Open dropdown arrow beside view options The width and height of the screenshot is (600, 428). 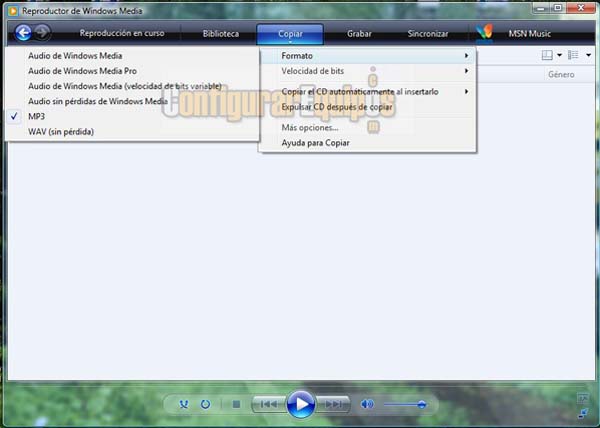click(589, 55)
